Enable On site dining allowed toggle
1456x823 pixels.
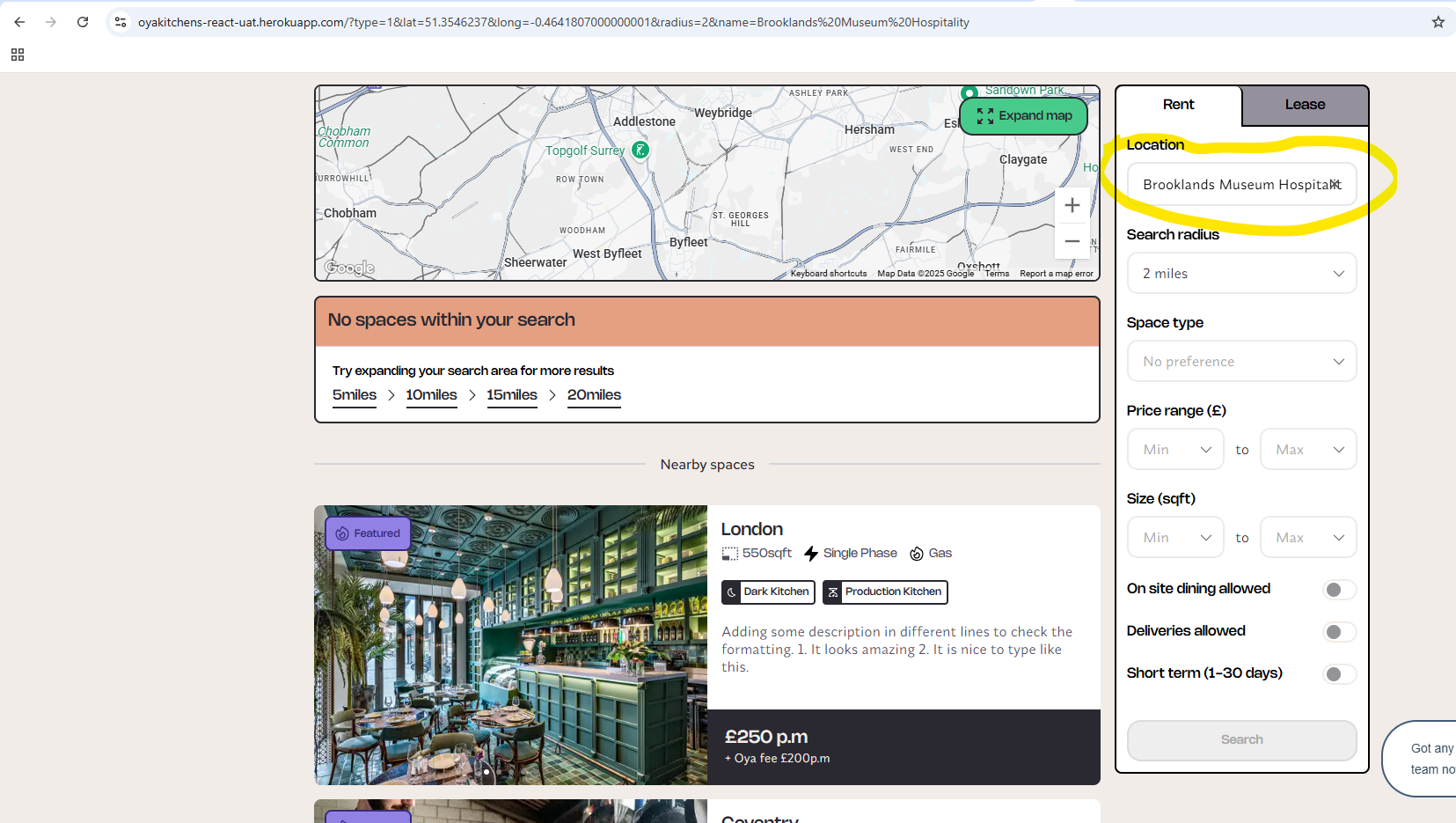pos(1338,590)
